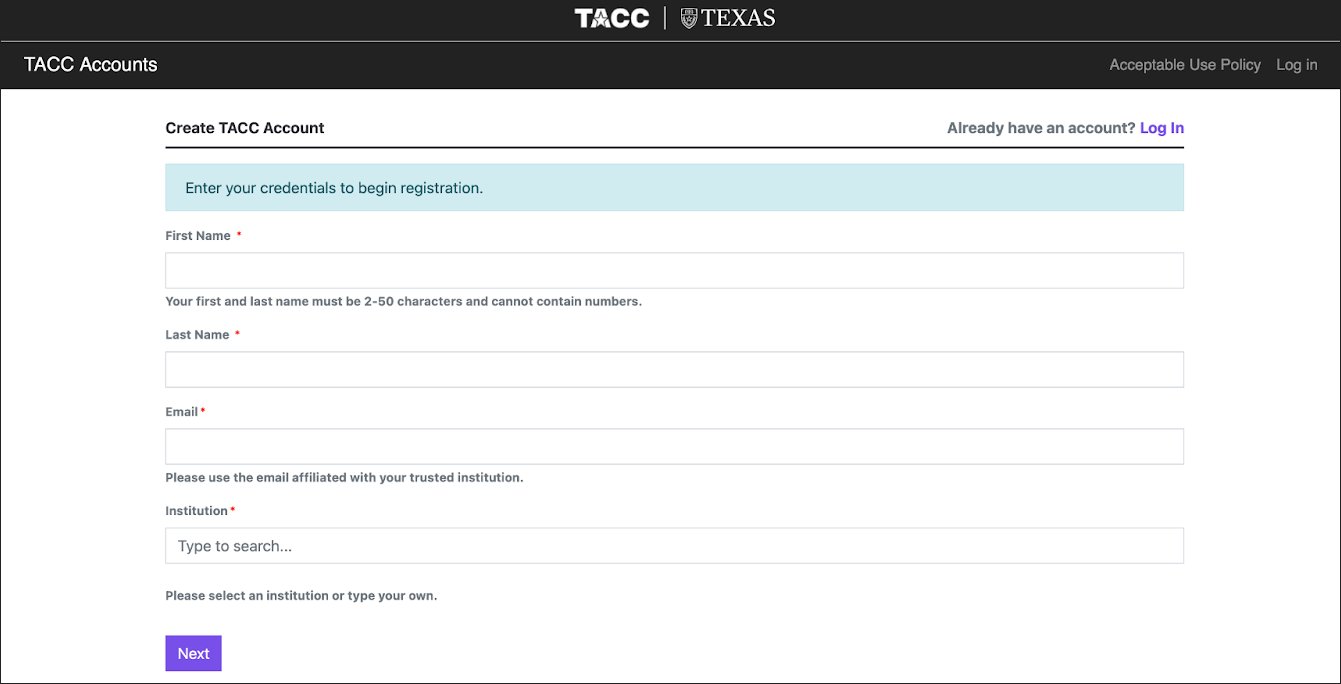Click the Email field label

click(x=181, y=412)
